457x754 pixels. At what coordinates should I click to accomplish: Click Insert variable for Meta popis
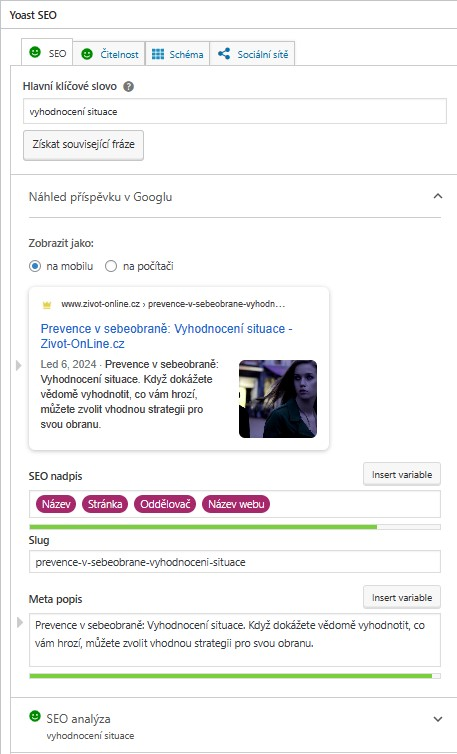[x=402, y=598]
